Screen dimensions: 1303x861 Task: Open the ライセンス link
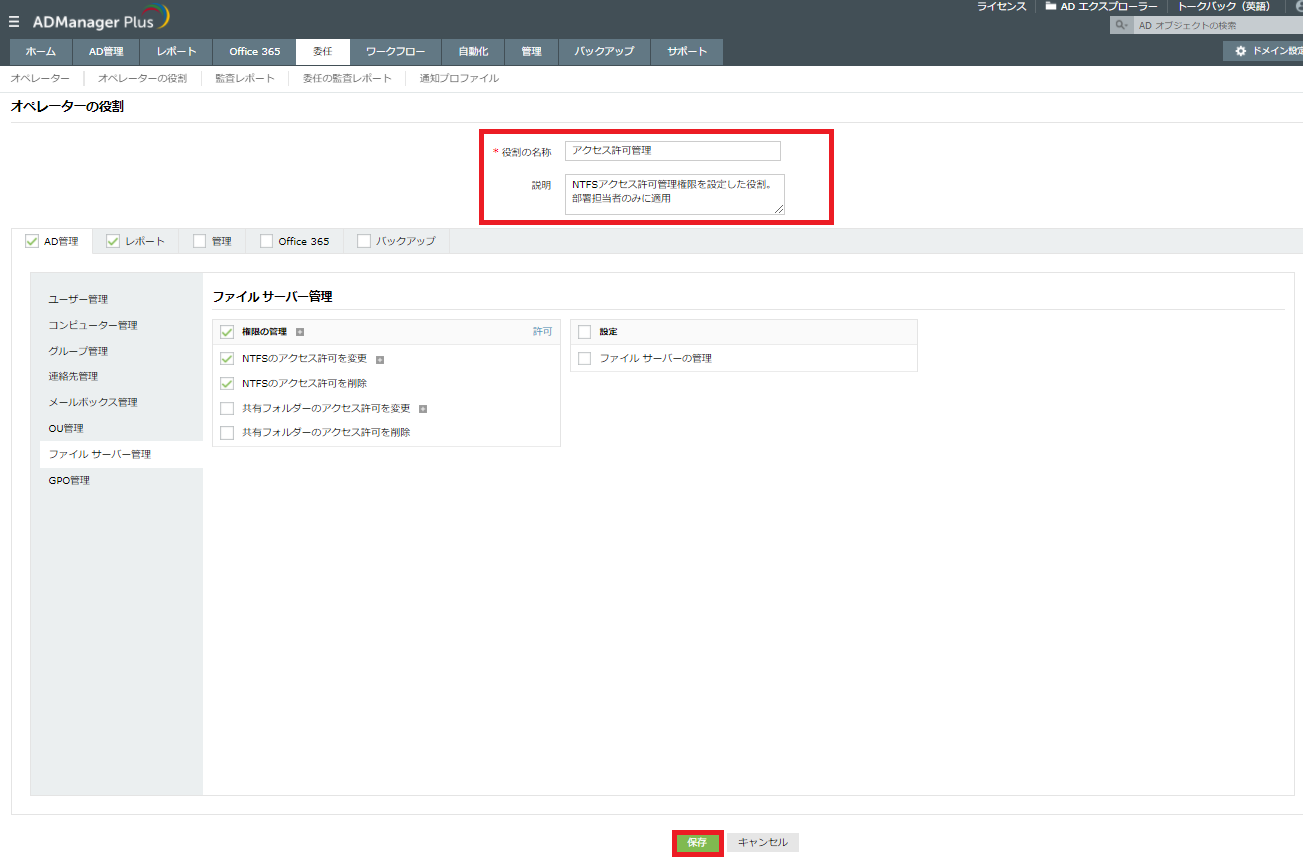(x=1001, y=7)
